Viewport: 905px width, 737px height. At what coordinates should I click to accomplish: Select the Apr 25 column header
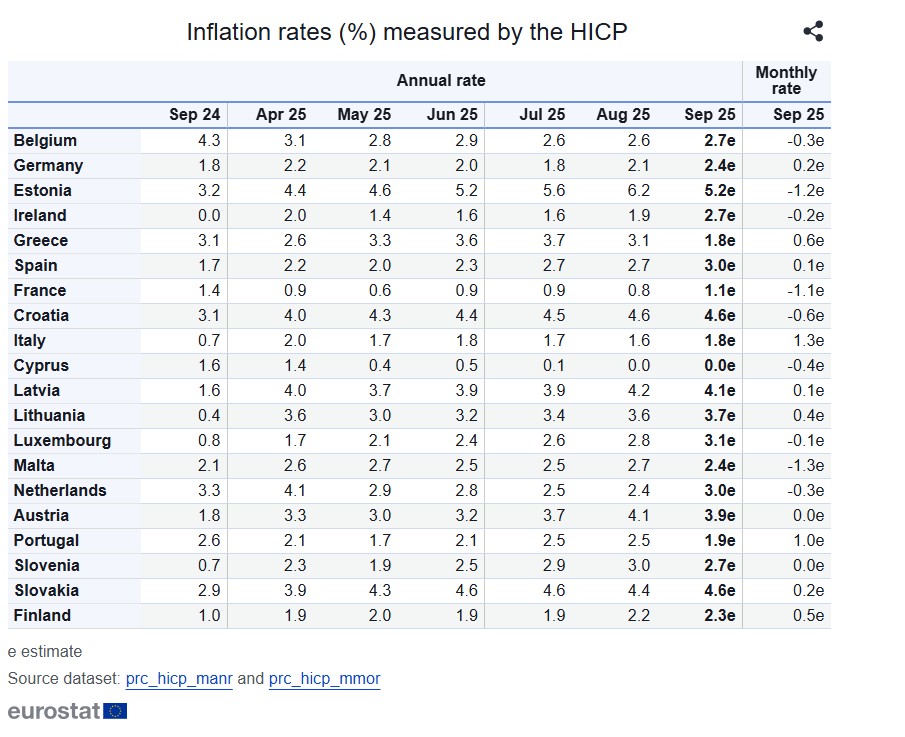tap(279, 115)
